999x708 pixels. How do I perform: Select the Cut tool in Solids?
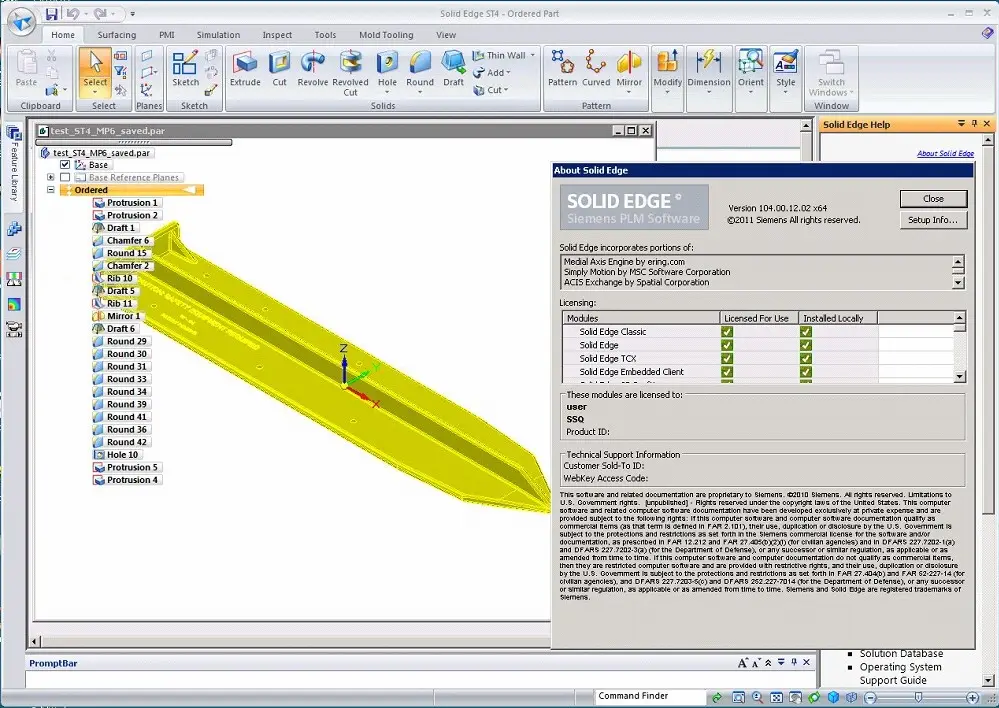[280, 69]
